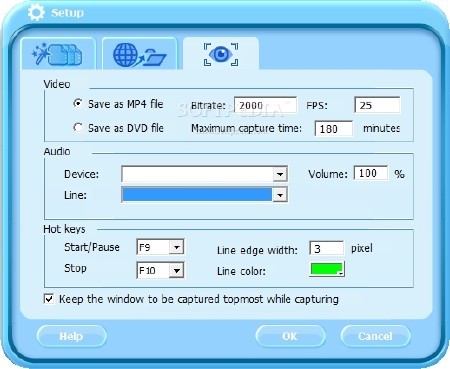This screenshot has height=369, width=450.
Task: Confirm settings with the OK button
Action: point(290,336)
